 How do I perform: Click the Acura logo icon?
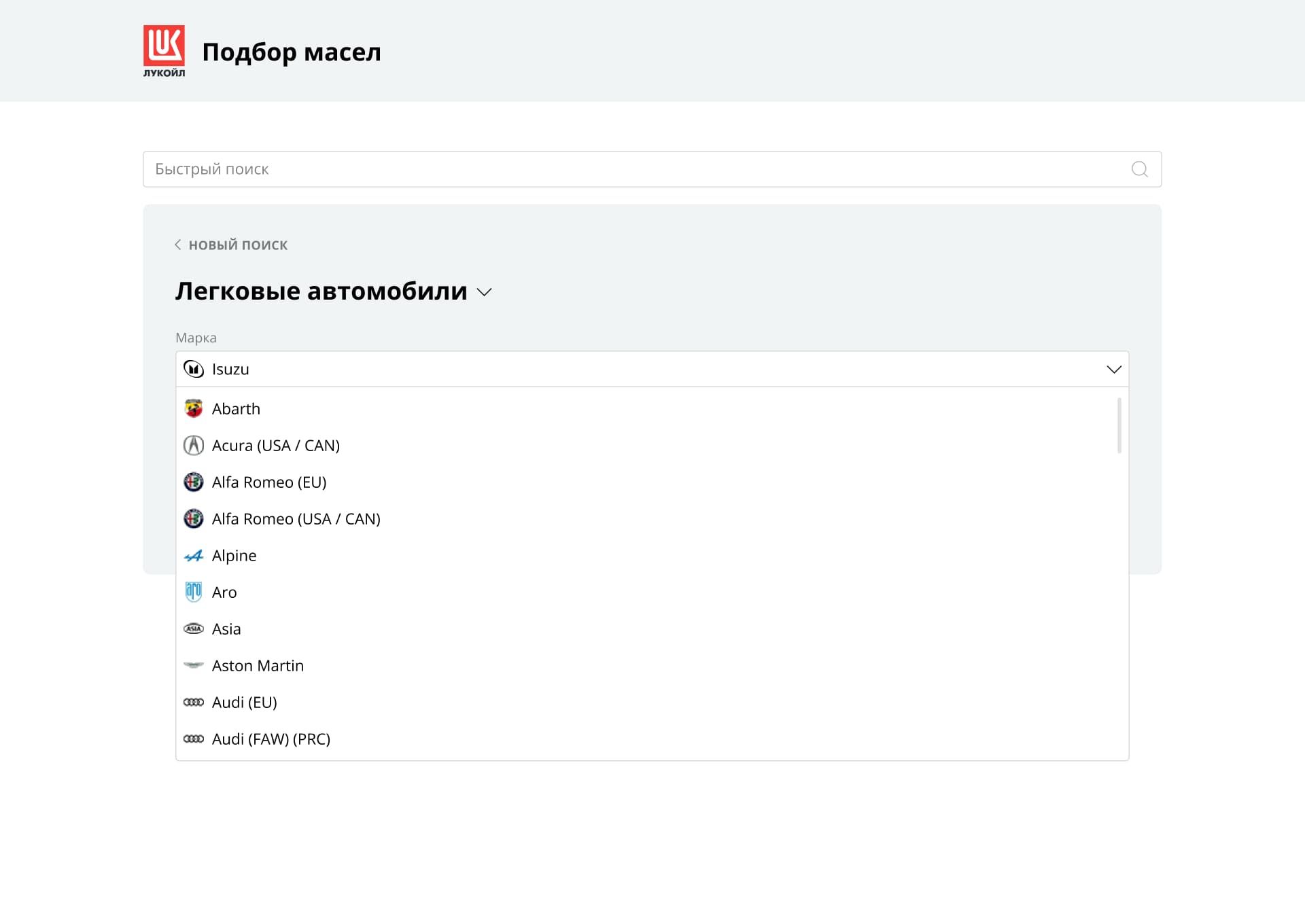click(194, 446)
